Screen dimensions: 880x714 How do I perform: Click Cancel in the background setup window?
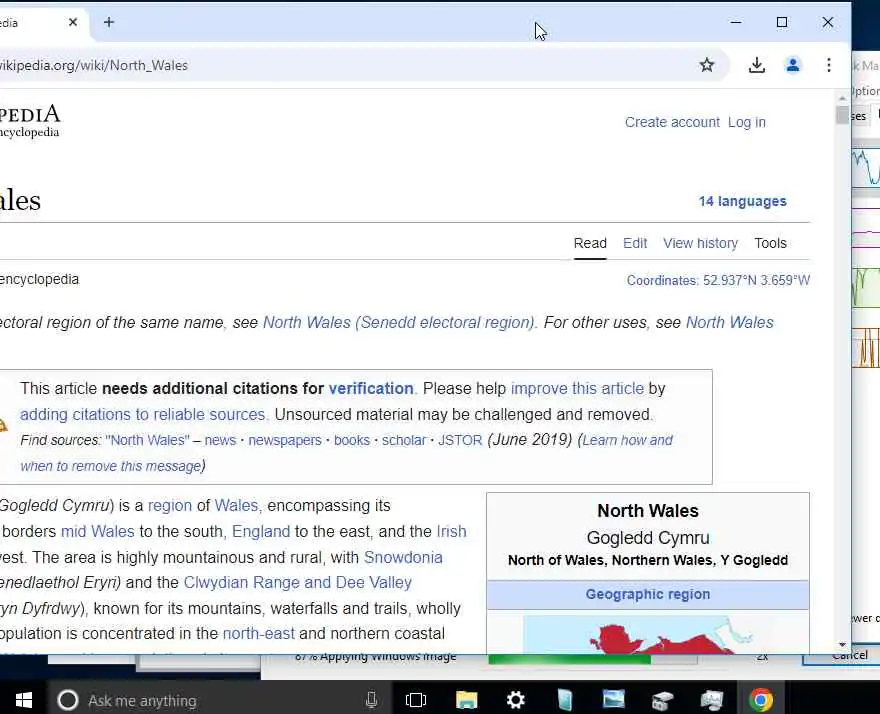(x=849, y=656)
